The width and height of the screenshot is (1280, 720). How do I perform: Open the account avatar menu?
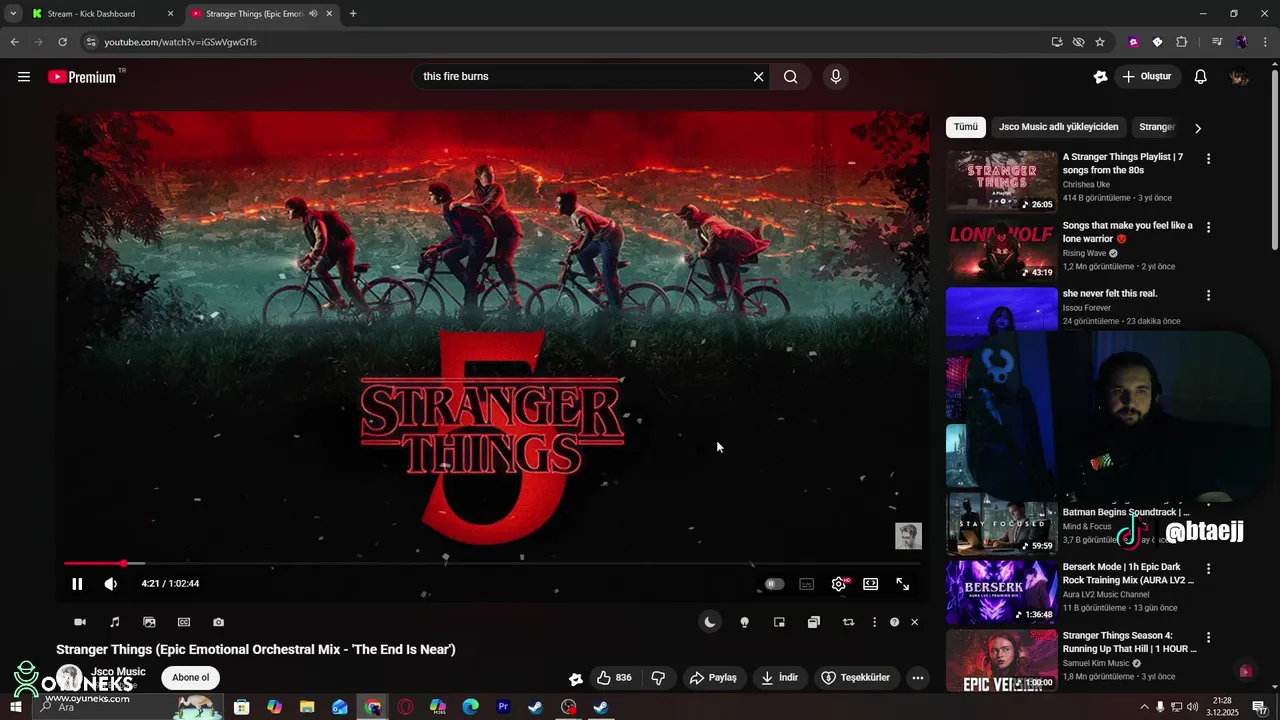[x=1239, y=77]
